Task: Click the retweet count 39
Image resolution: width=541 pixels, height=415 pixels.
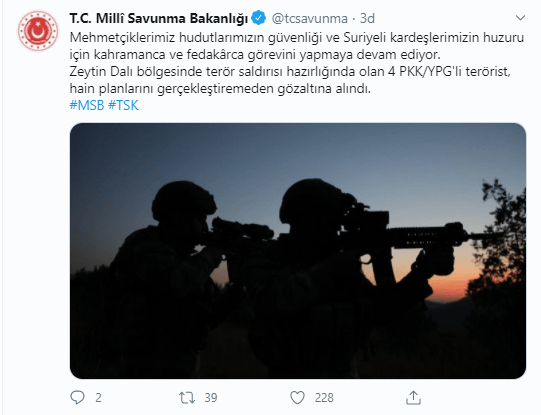Action: pyautogui.click(x=211, y=398)
